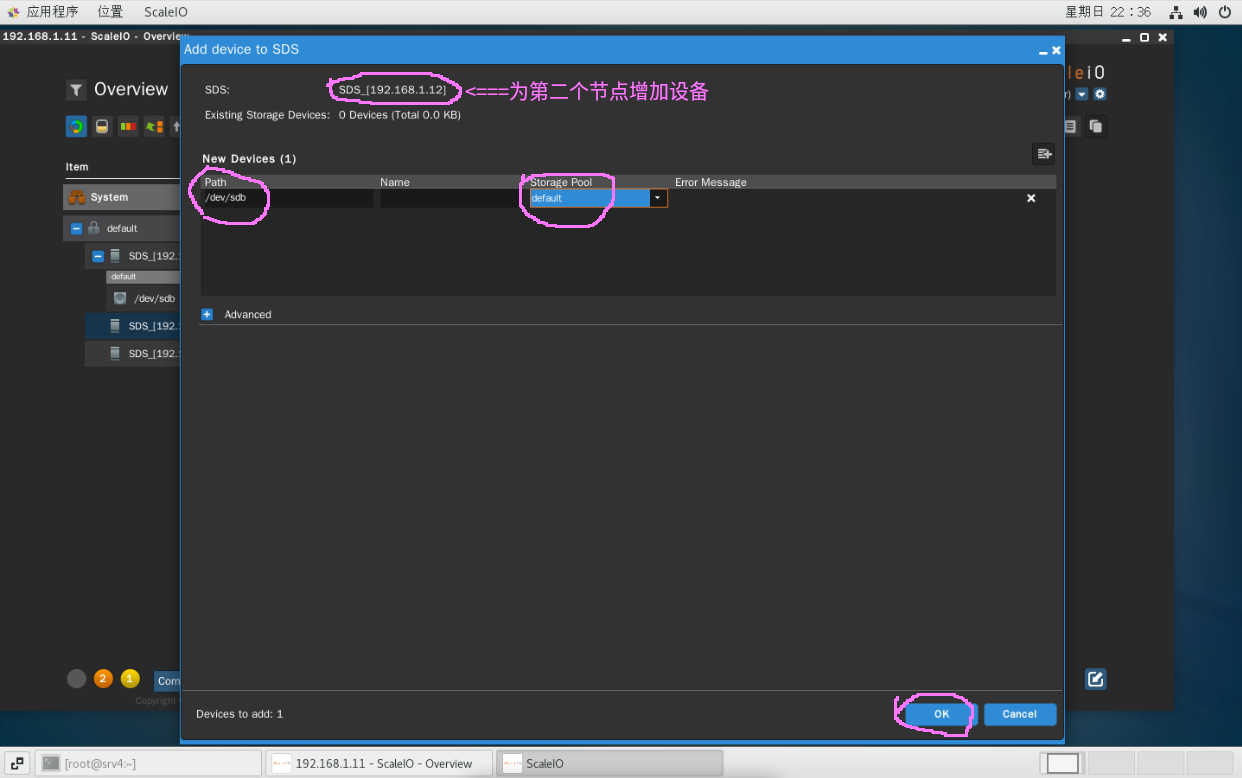Click the System binoculars icon
The height and width of the screenshot is (778, 1242).
click(x=76, y=197)
